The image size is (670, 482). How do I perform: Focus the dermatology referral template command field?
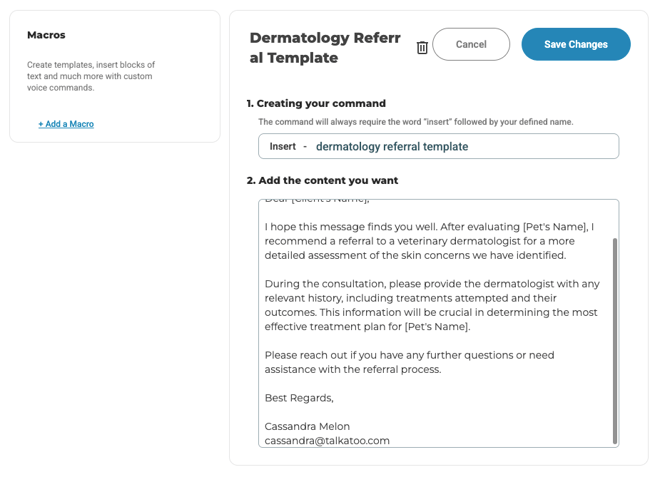[x=460, y=146]
